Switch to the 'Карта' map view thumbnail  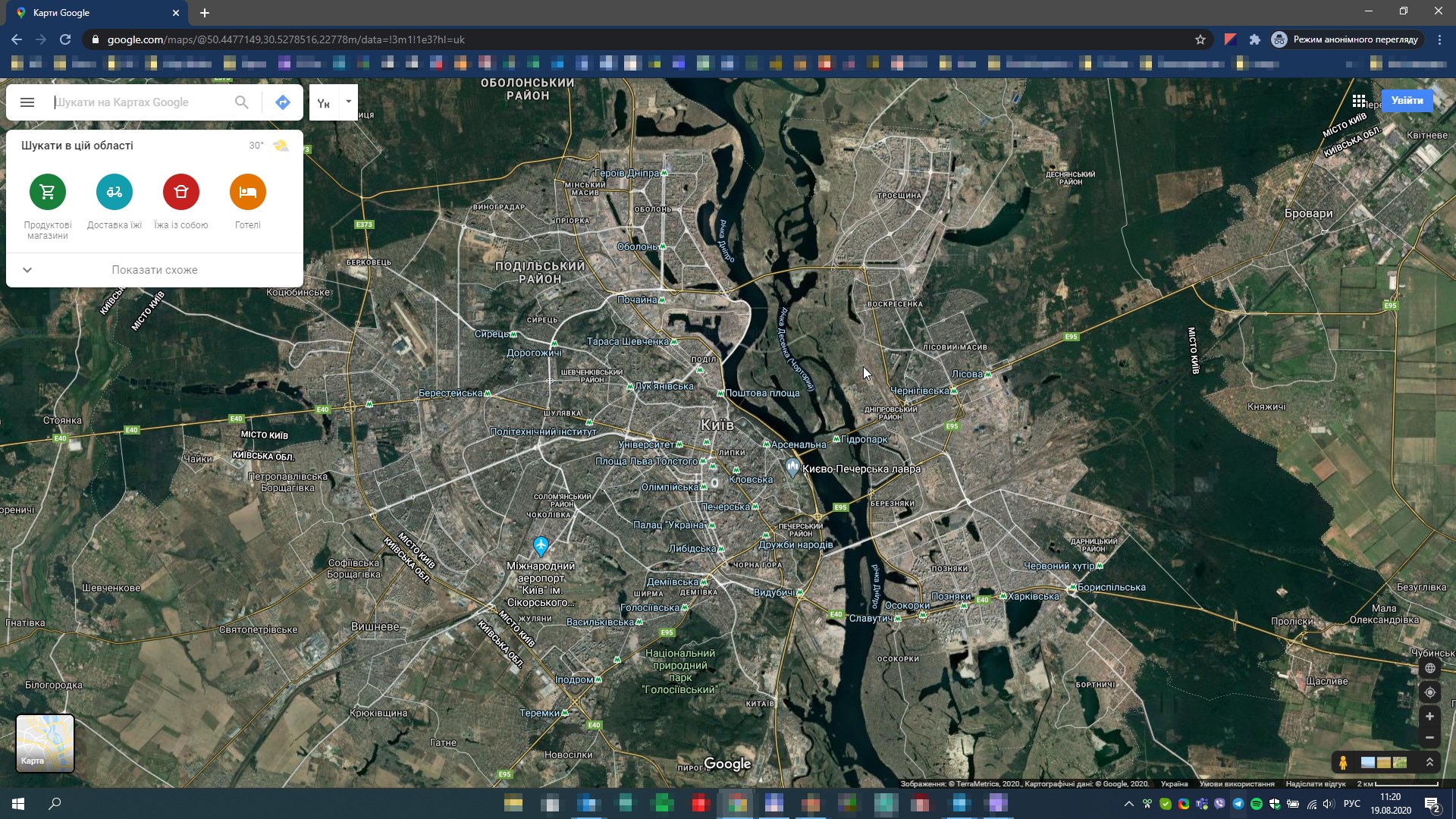point(45,743)
